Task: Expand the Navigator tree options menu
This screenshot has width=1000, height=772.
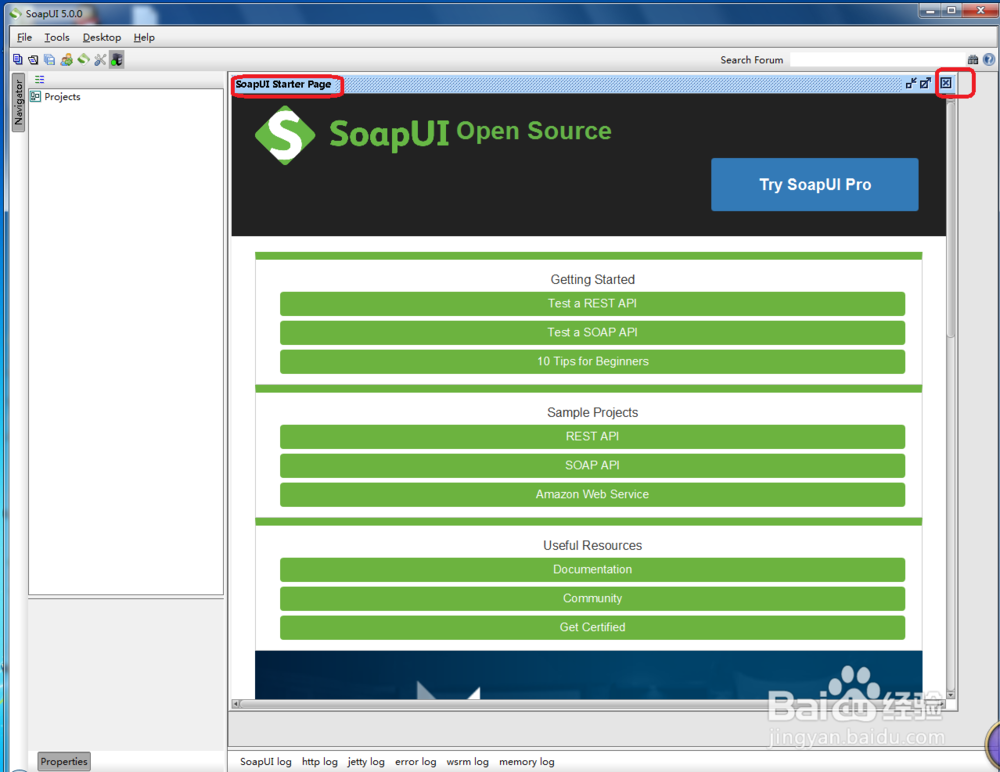Action: tap(38, 79)
